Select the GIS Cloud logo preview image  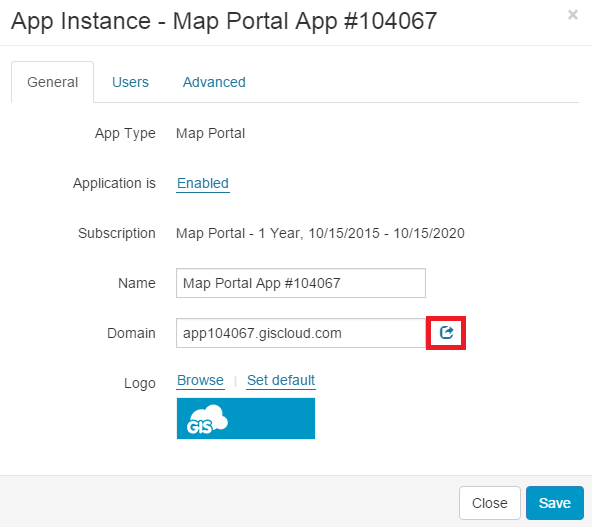(246, 418)
